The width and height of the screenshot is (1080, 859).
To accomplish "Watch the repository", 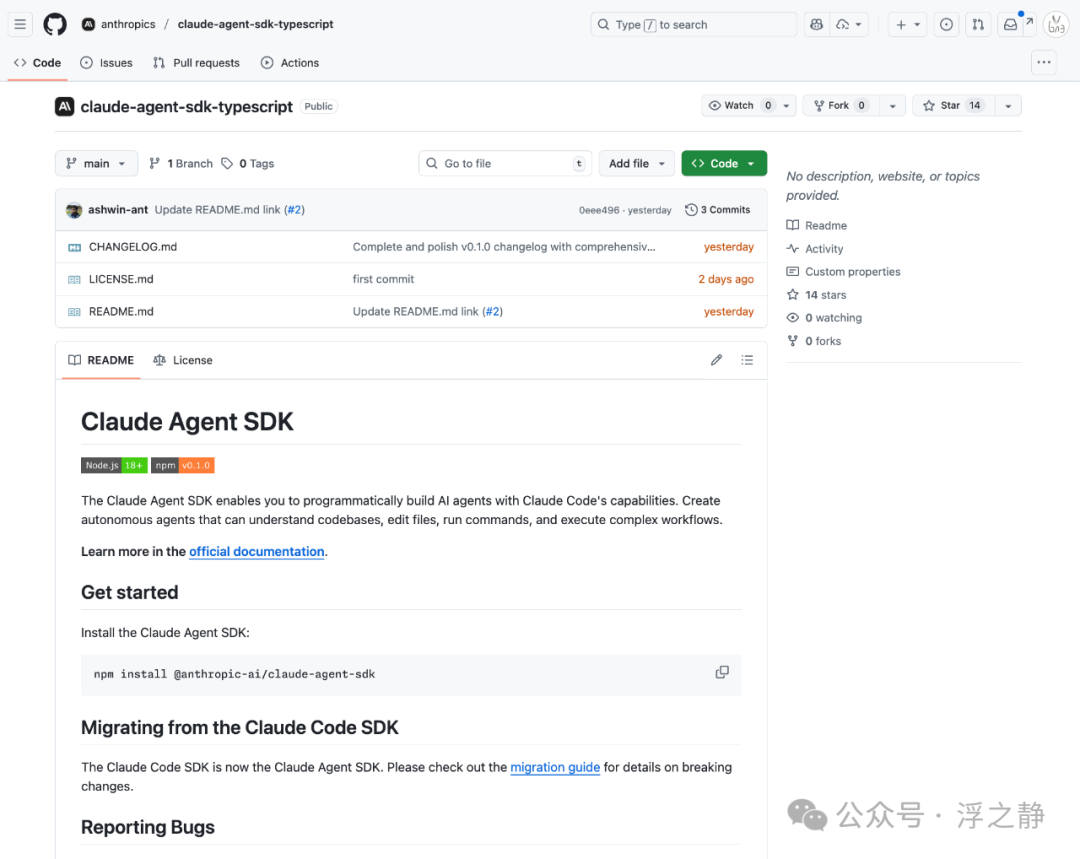I will point(749,105).
